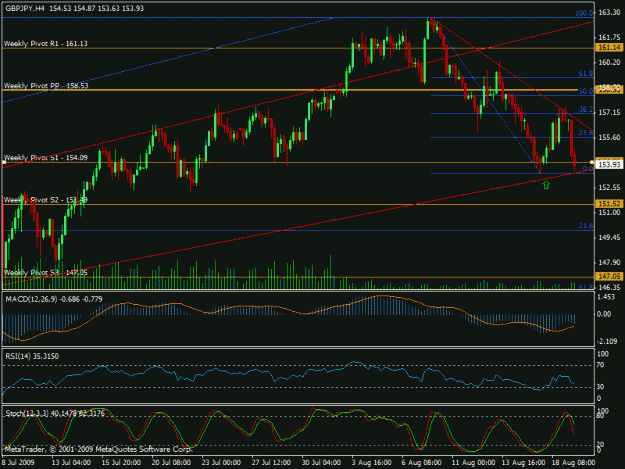Click the RSI scale level 30
This screenshot has height=469, width=625.
601,387
